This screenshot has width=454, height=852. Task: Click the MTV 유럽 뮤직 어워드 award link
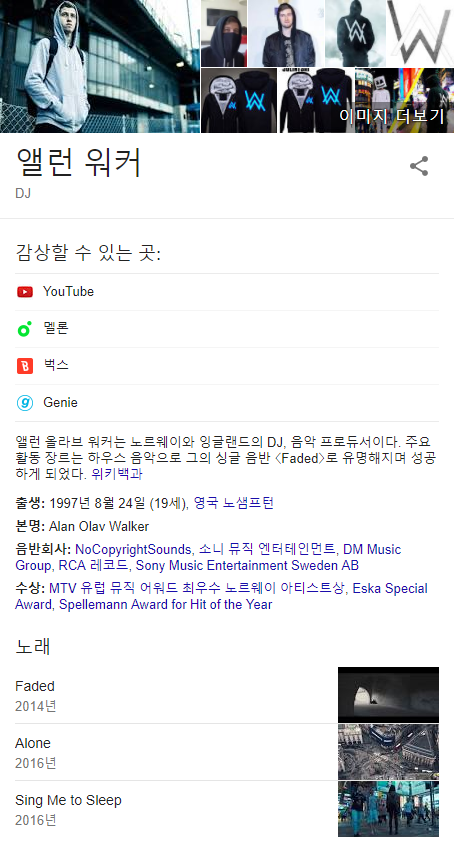[x=197, y=588]
